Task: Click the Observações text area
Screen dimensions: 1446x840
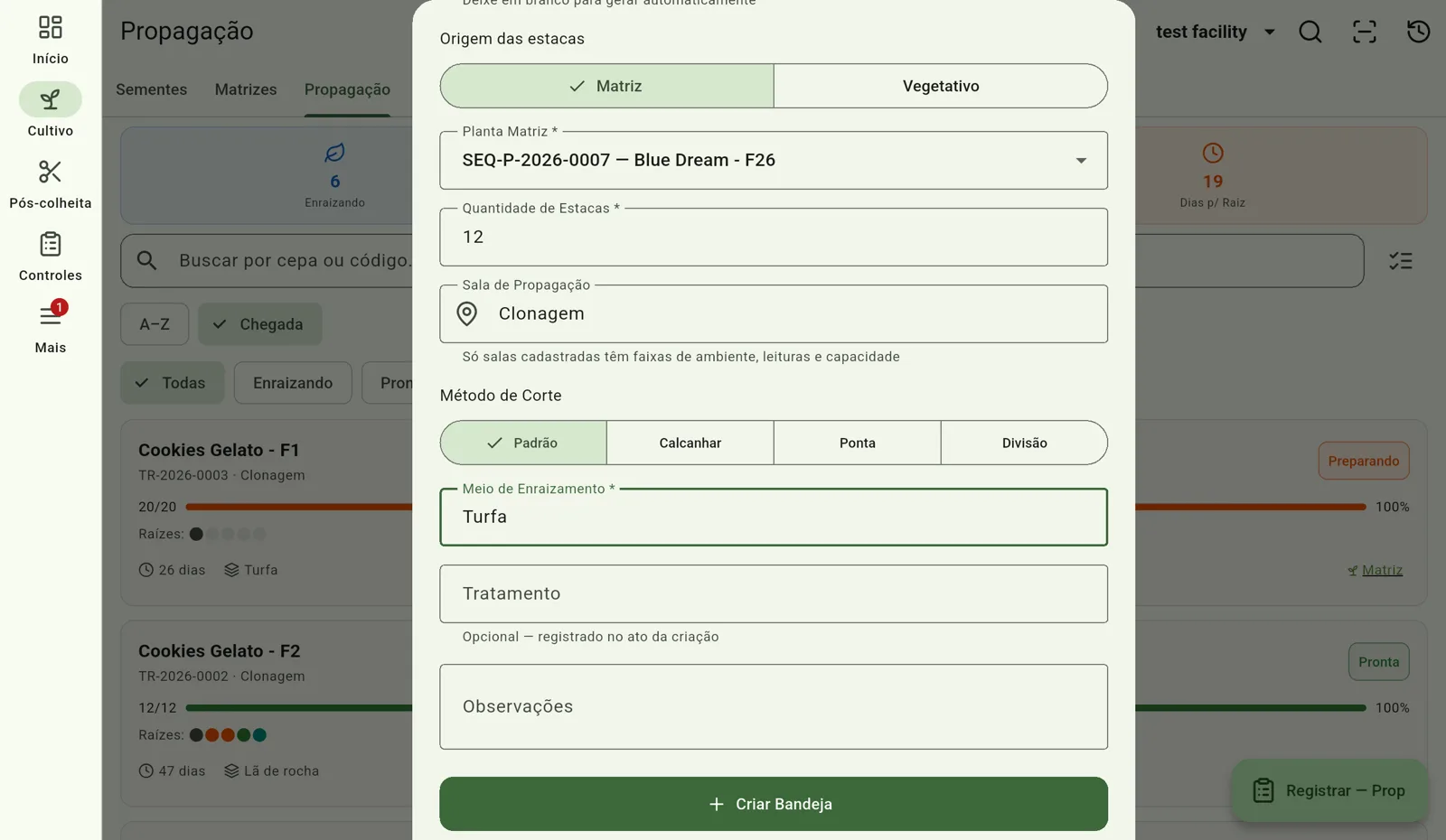Action: coord(774,707)
